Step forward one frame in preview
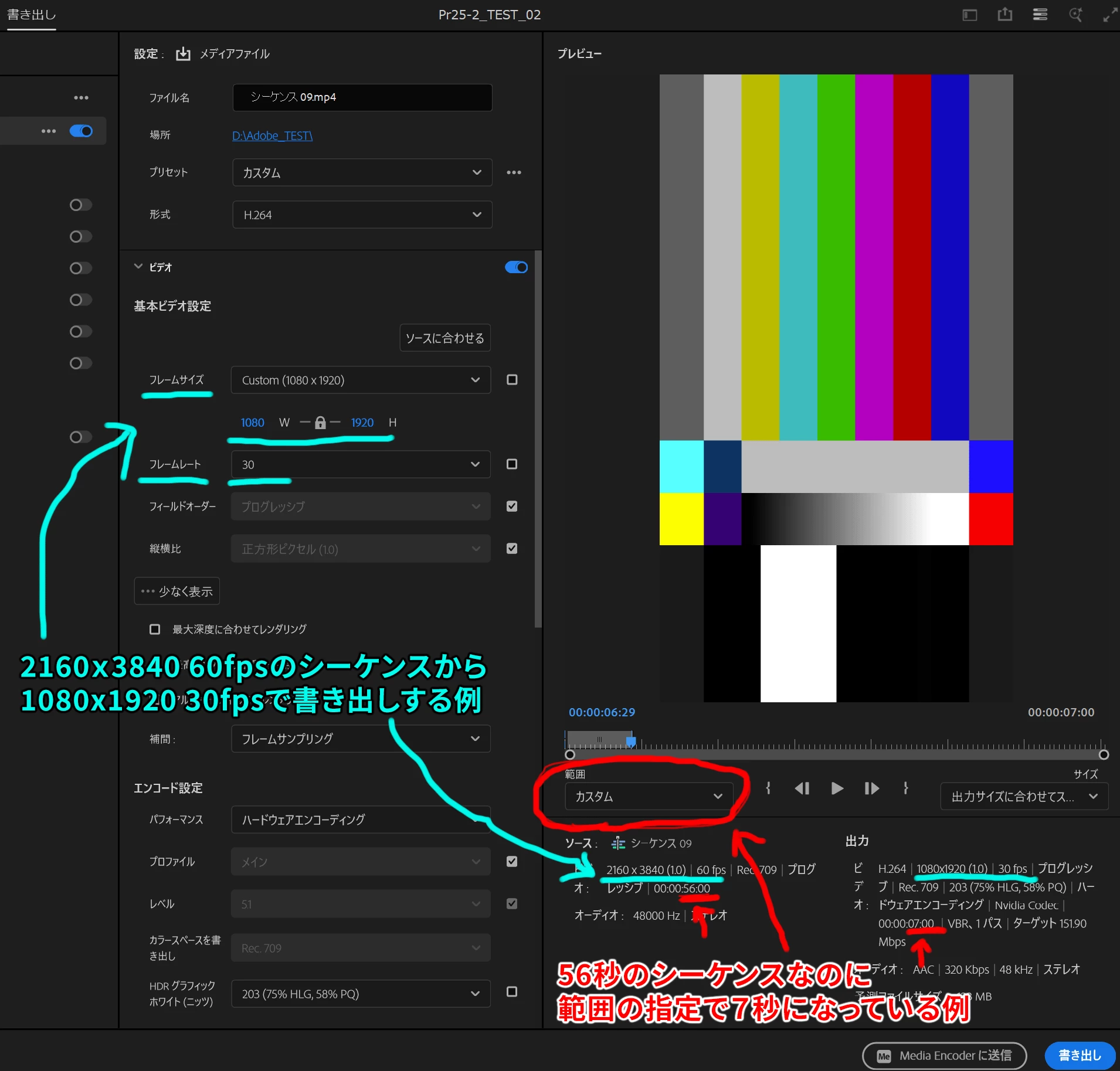The width and height of the screenshot is (1120, 1071). tap(871, 788)
